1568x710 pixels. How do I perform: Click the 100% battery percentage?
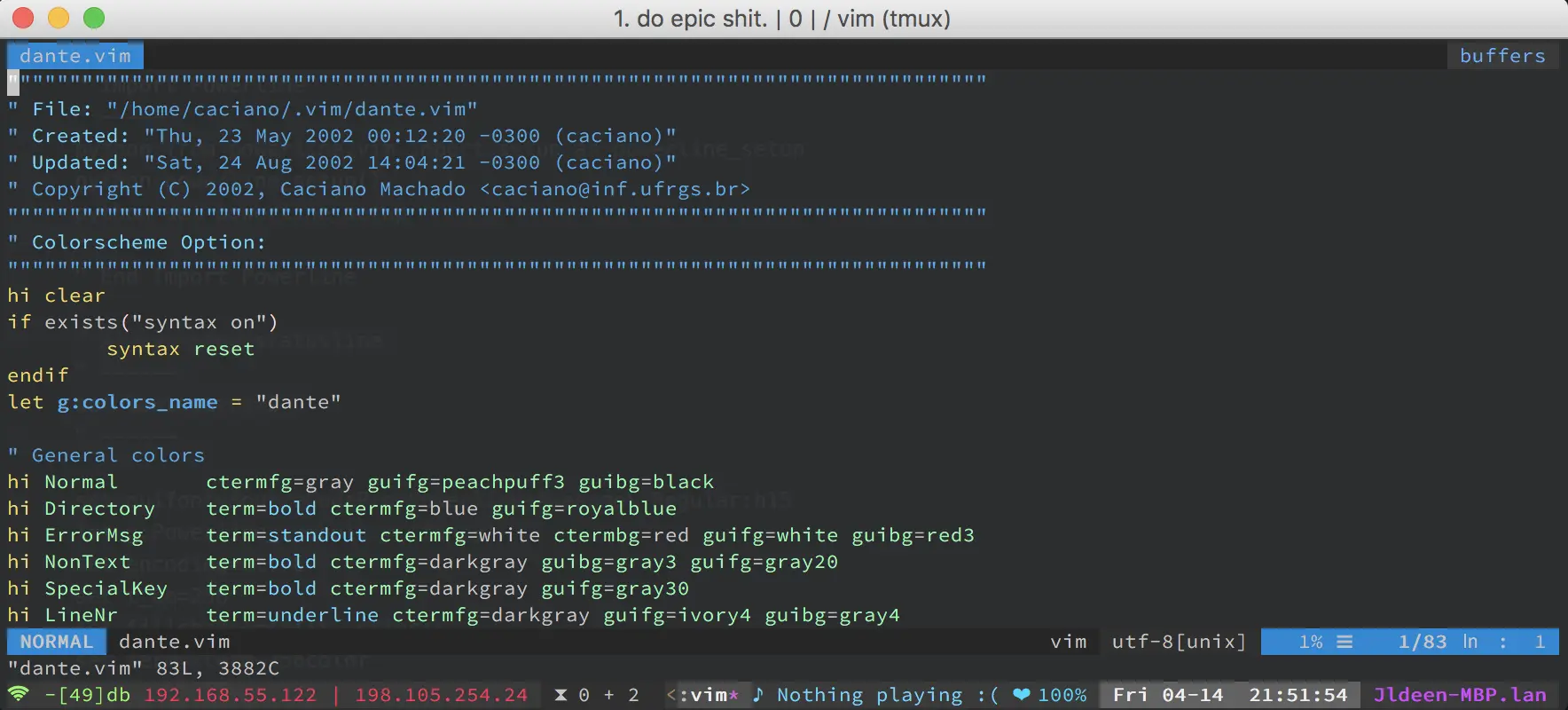tap(1062, 695)
